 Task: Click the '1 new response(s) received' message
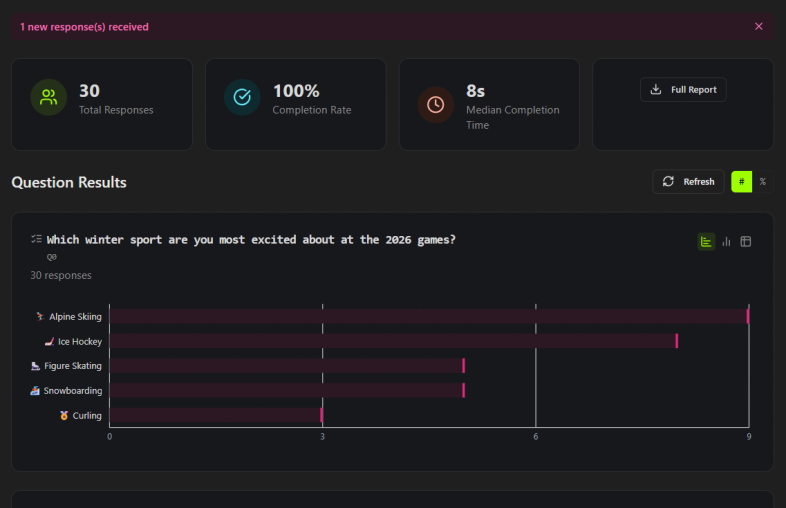click(x=84, y=27)
